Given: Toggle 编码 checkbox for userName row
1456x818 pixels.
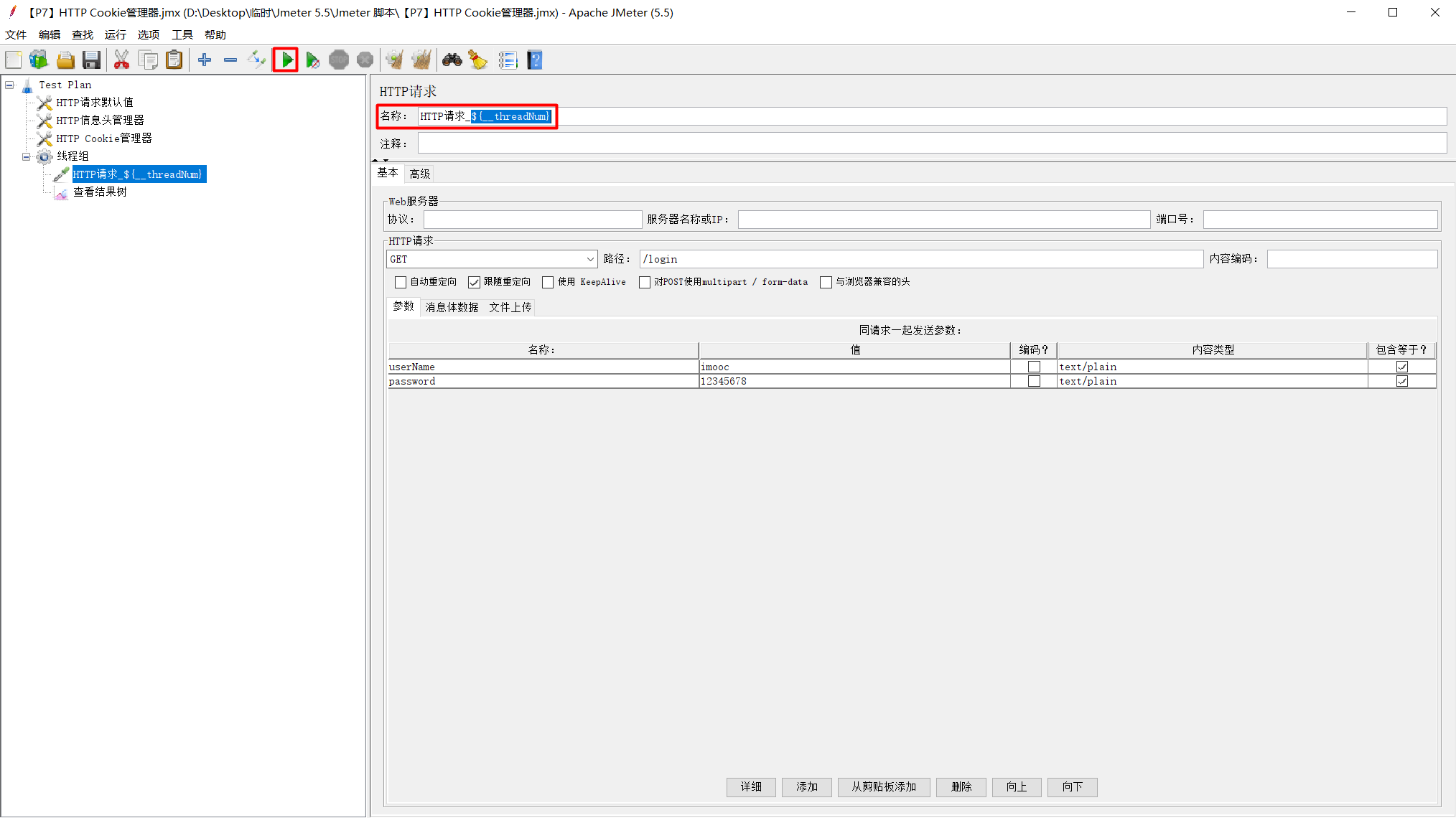Looking at the screenshot, I should tap(1034, 367).
